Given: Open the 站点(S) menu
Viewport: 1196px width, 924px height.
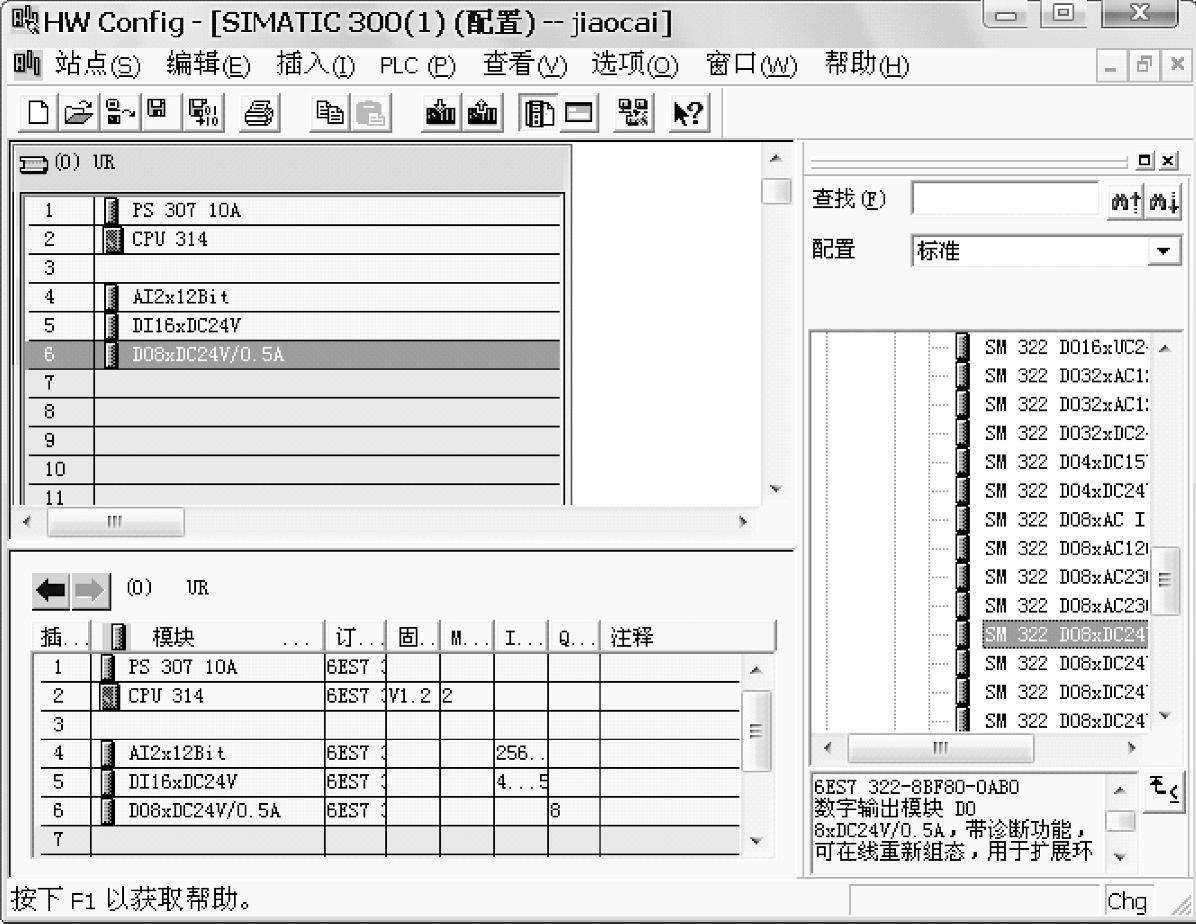Looking at the screenshot, I should (97, 65).
